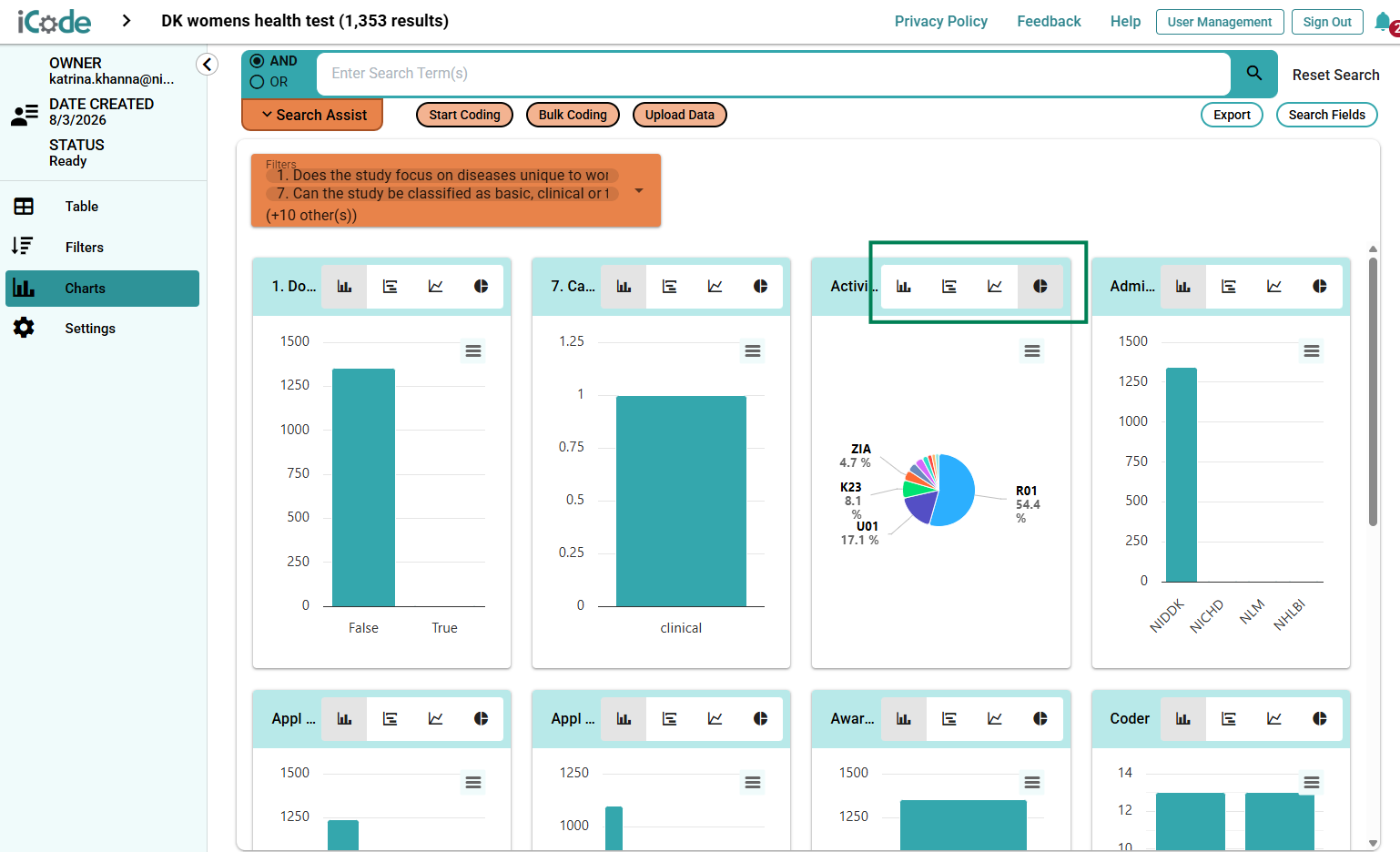Screen dimensions: 1400x852
Task: Click the Start Coding button
Action: coord(465,115)
